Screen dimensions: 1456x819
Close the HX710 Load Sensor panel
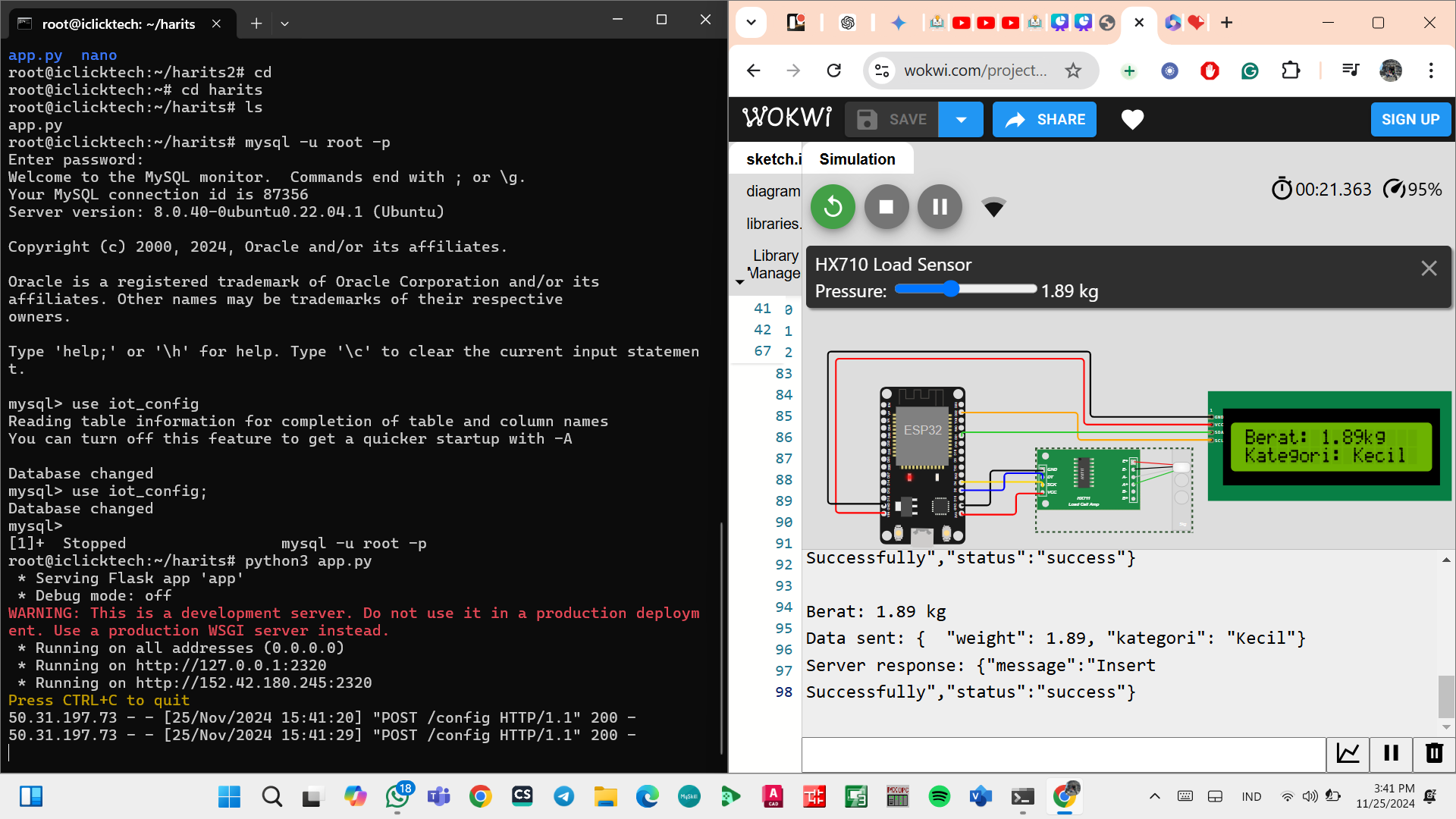coord(1429,268)
